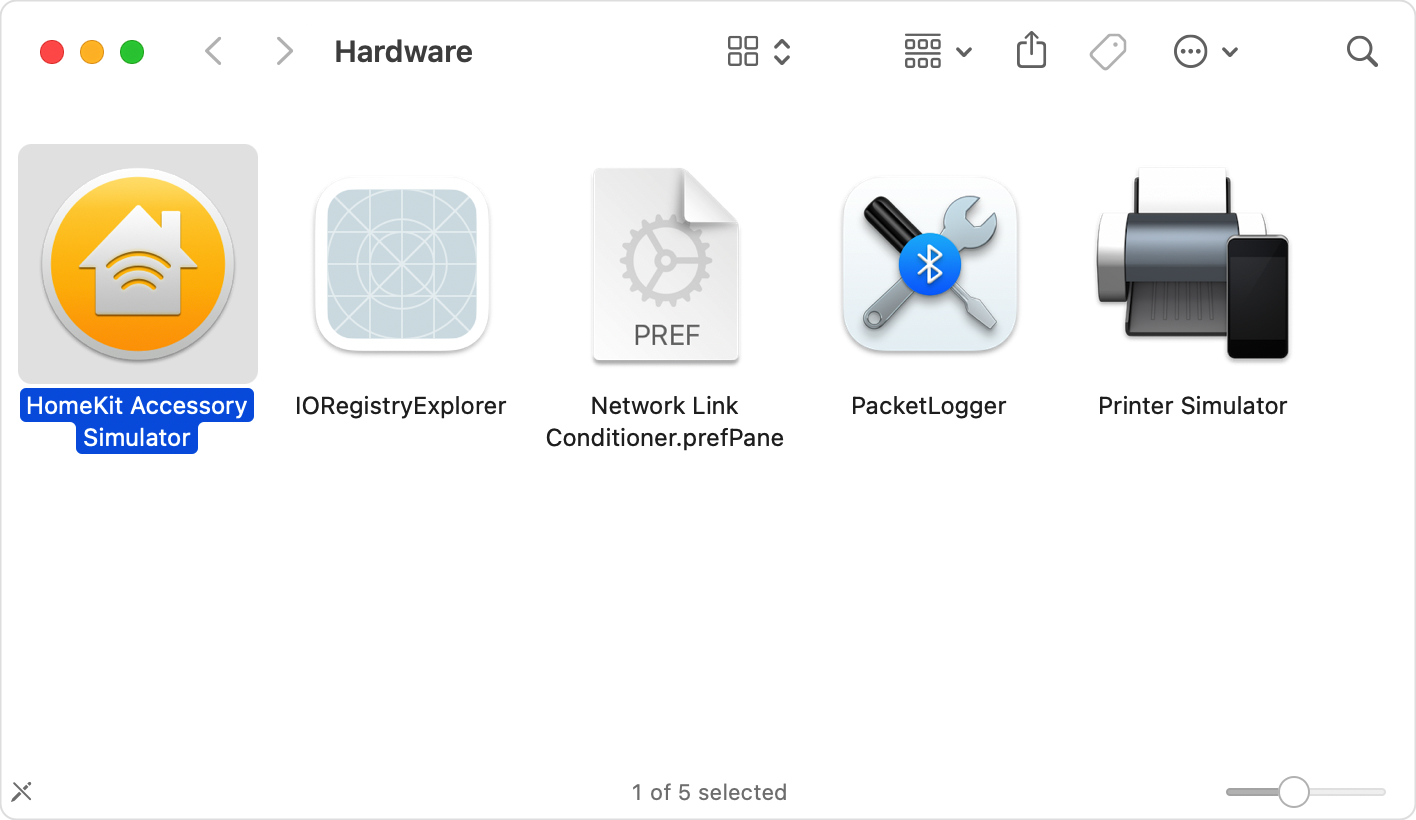The height and width of the screenshot is (820, 1416).
Task: Click the show sidebar icon at bottom left
Action: 22,791
